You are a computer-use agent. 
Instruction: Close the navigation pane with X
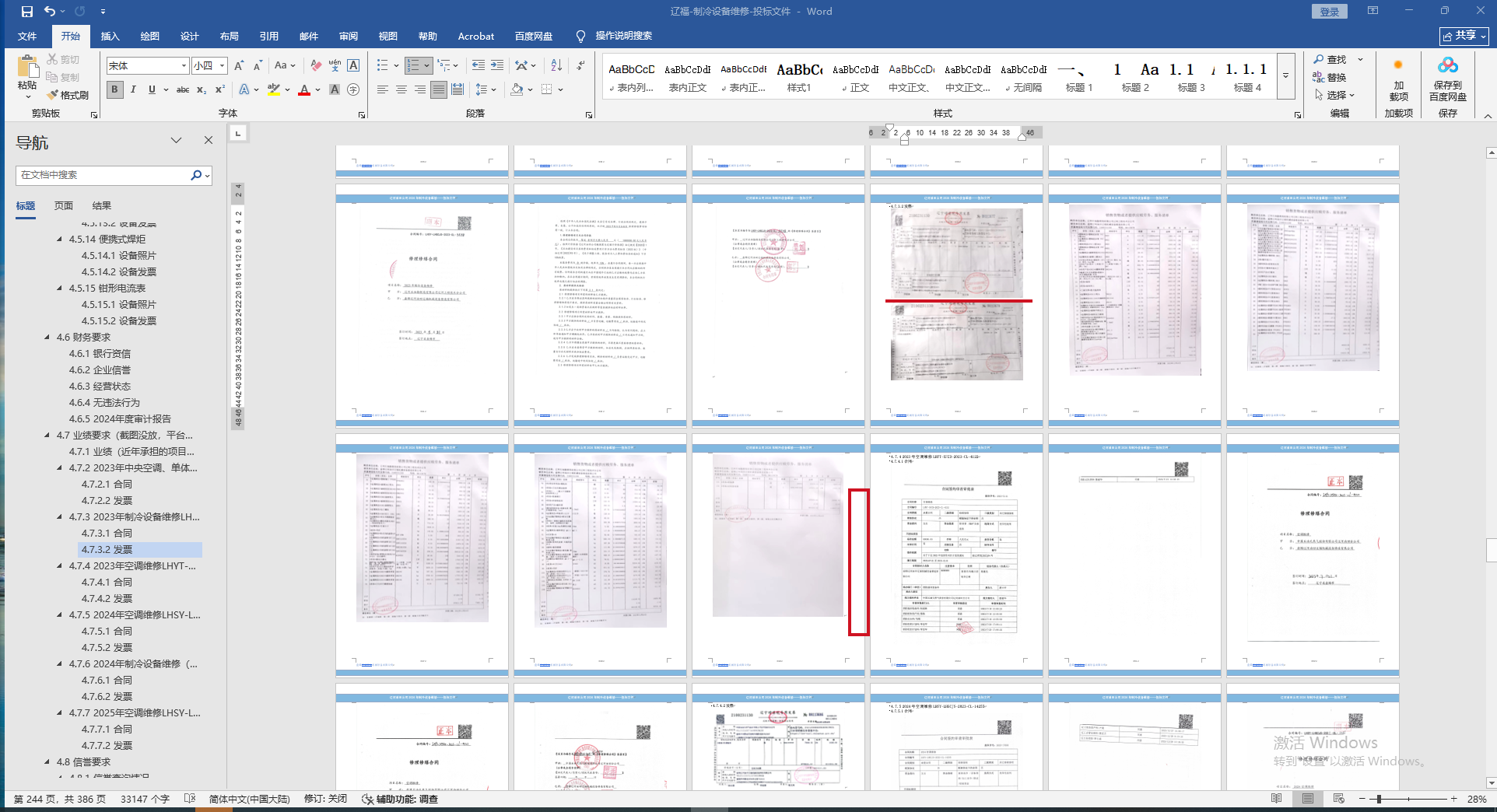tap(209, 140)
